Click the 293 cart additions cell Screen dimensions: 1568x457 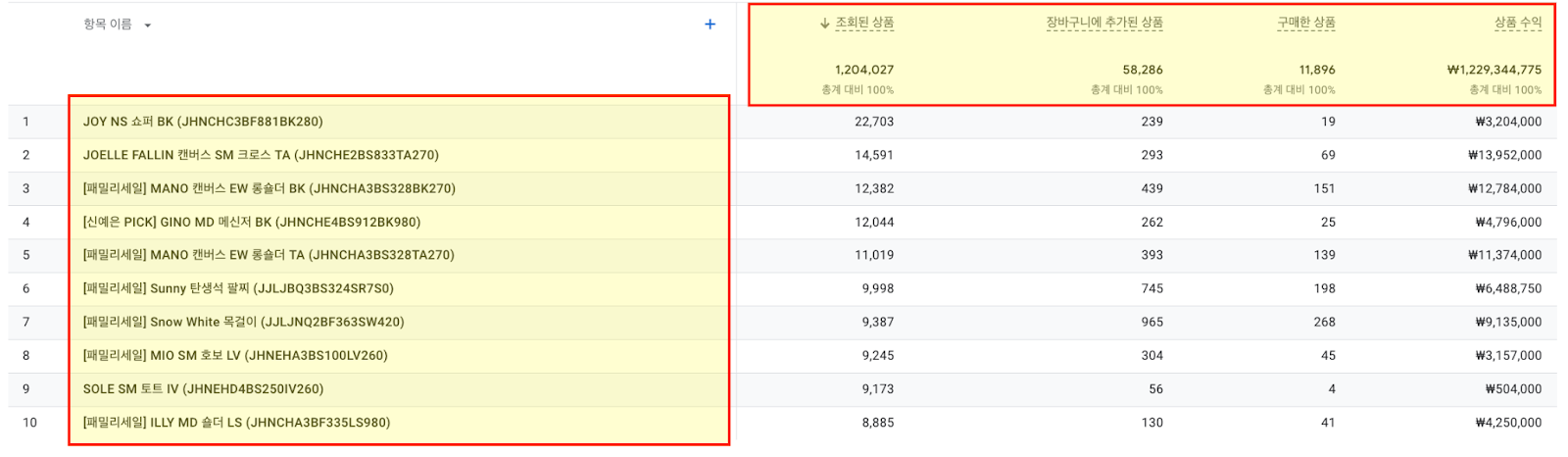click(x=1152, y=155)
